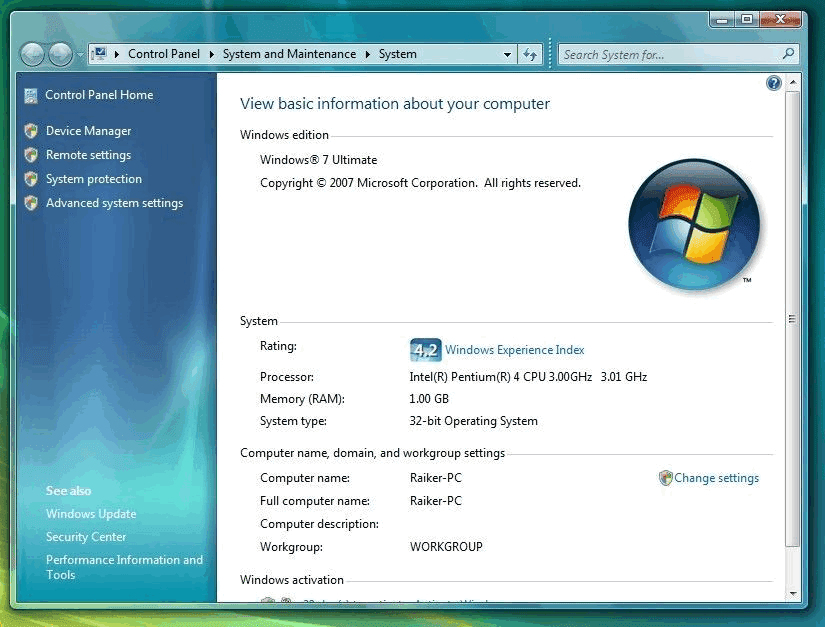Image resolution: width=825 pixels, height=627 pixels.
Task: Click the vertical scrollbar thumb
Action: [792, 319]
